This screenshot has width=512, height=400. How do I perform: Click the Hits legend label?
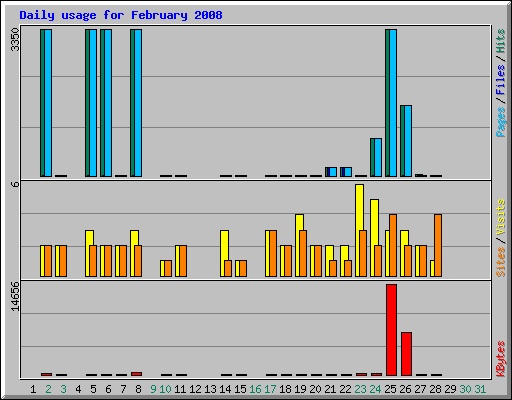coord(500,41)
